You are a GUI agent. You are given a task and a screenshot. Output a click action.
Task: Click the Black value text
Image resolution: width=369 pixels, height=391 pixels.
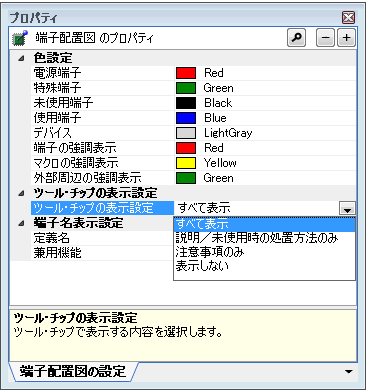[218, 103]
